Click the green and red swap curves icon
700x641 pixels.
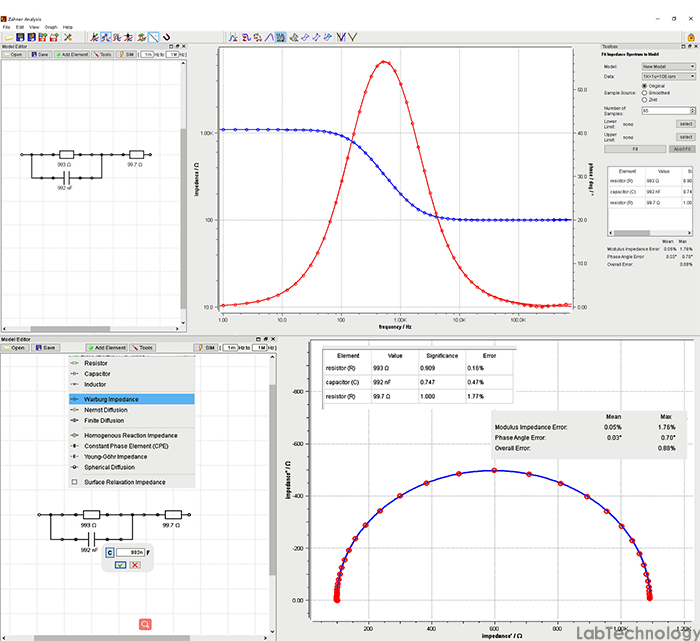tap(142, 37)
